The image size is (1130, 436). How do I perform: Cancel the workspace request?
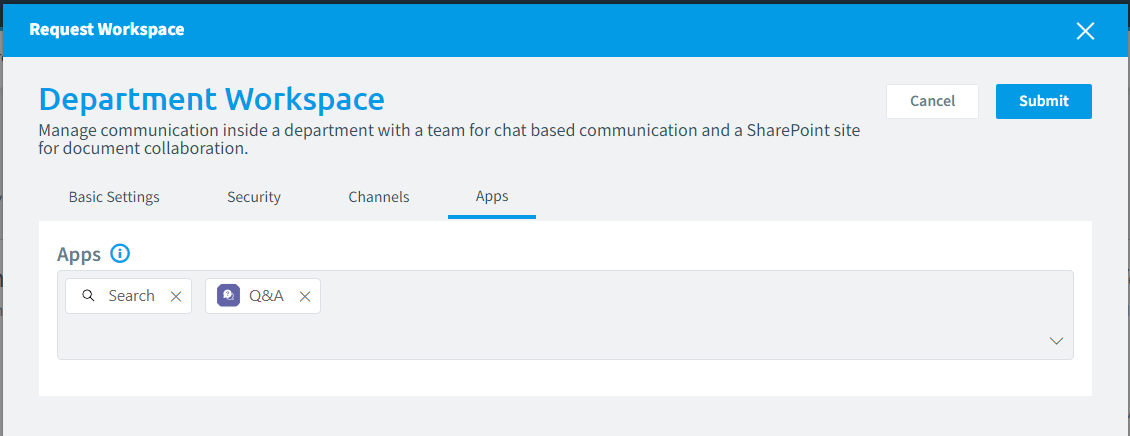[x=933, y=101]
